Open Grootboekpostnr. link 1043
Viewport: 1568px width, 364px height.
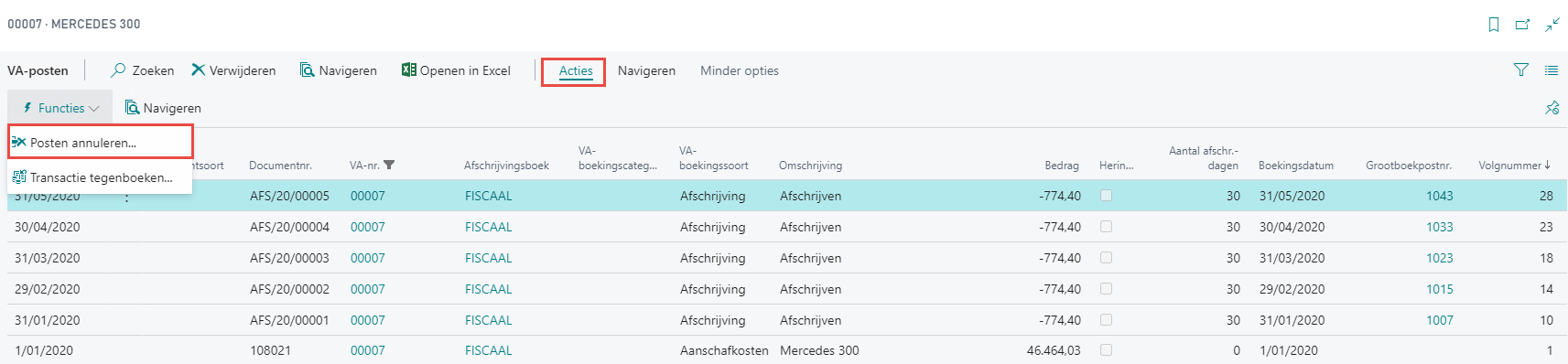1440,196
